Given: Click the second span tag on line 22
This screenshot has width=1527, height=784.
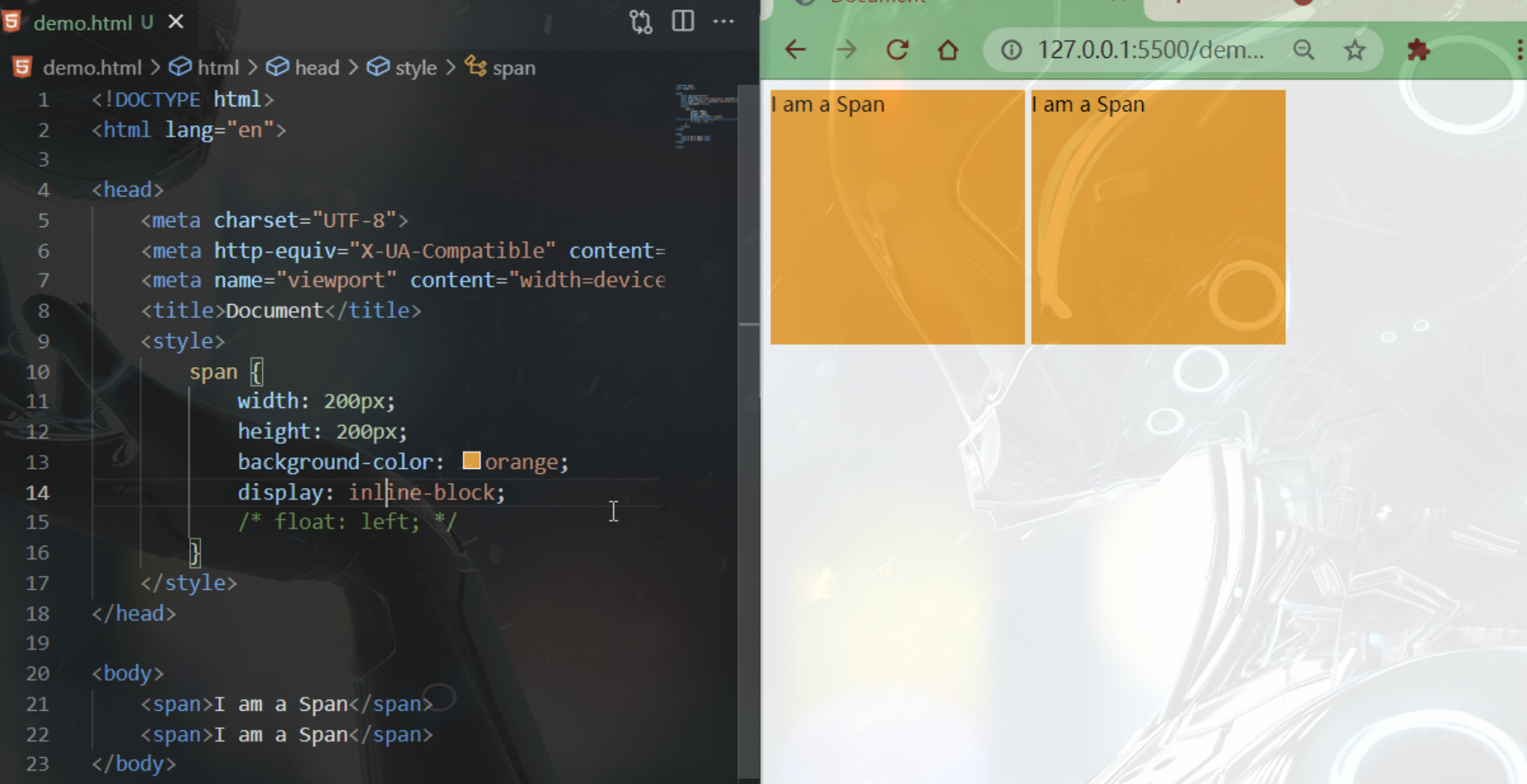Looking at the screenshot, I should point(286,734).
